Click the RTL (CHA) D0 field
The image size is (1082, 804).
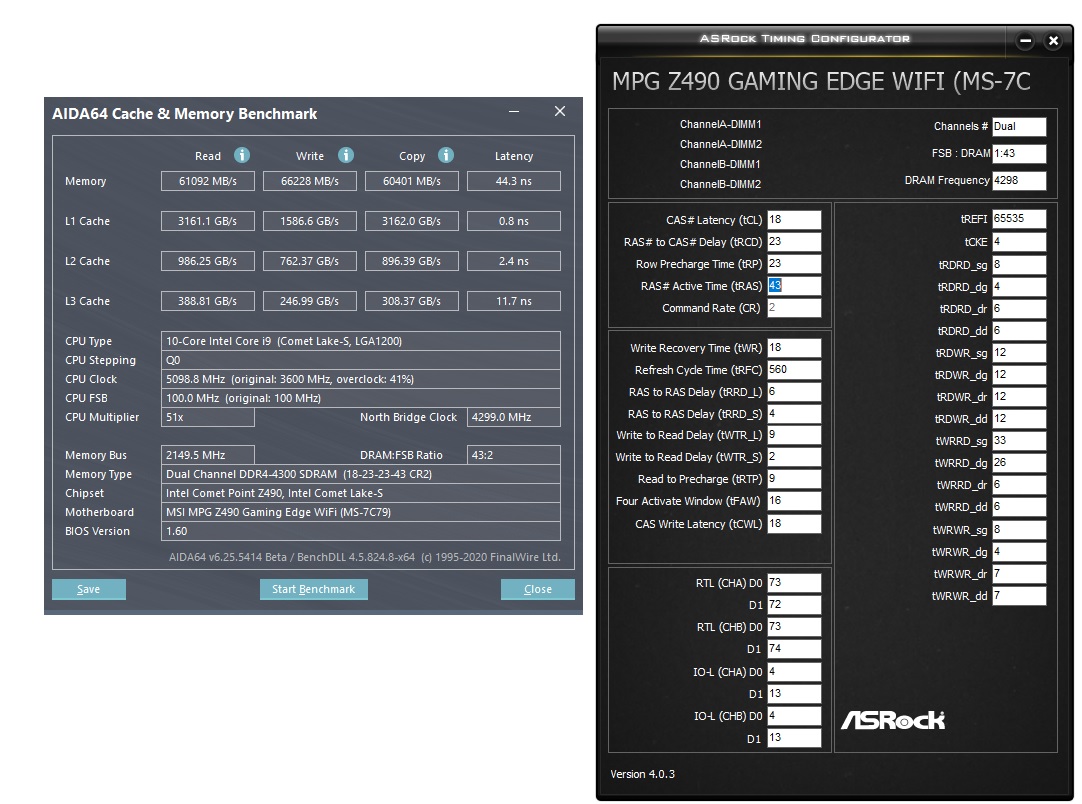click(x=794, y=582)
